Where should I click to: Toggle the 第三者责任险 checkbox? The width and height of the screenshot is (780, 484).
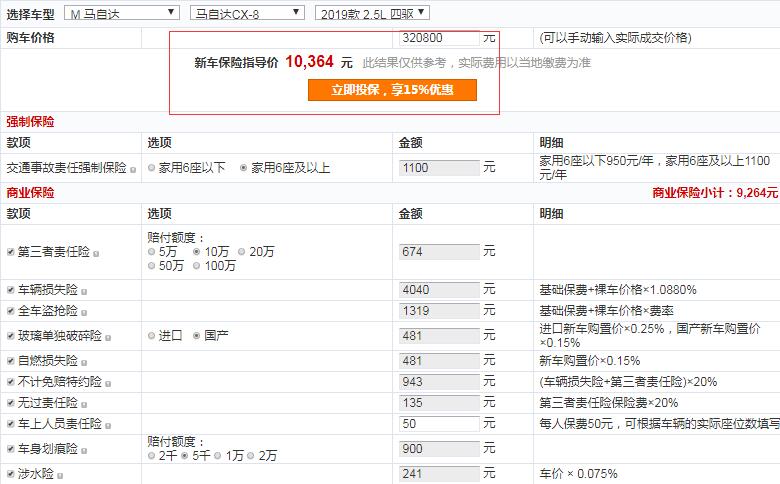pos(10,252)
